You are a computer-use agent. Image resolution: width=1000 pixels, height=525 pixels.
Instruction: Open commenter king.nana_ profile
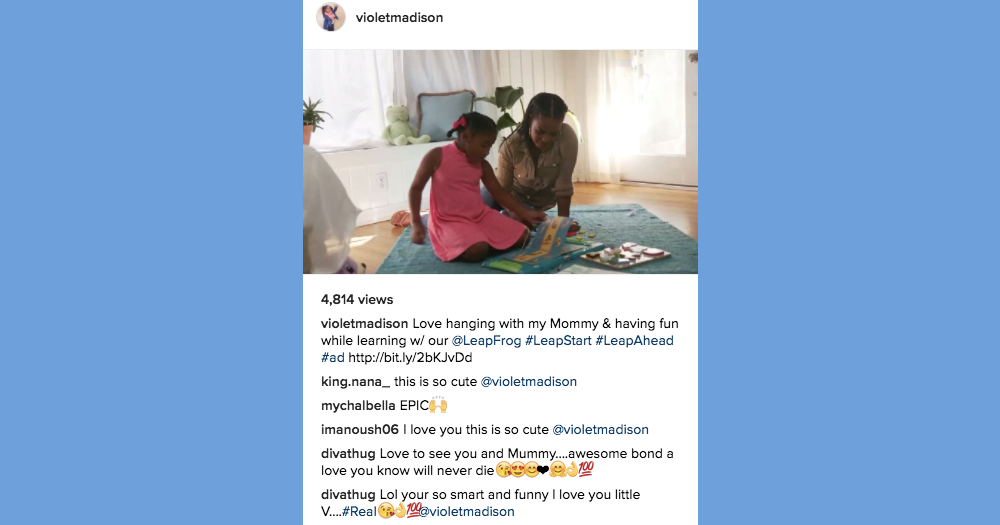click(355, 381)
